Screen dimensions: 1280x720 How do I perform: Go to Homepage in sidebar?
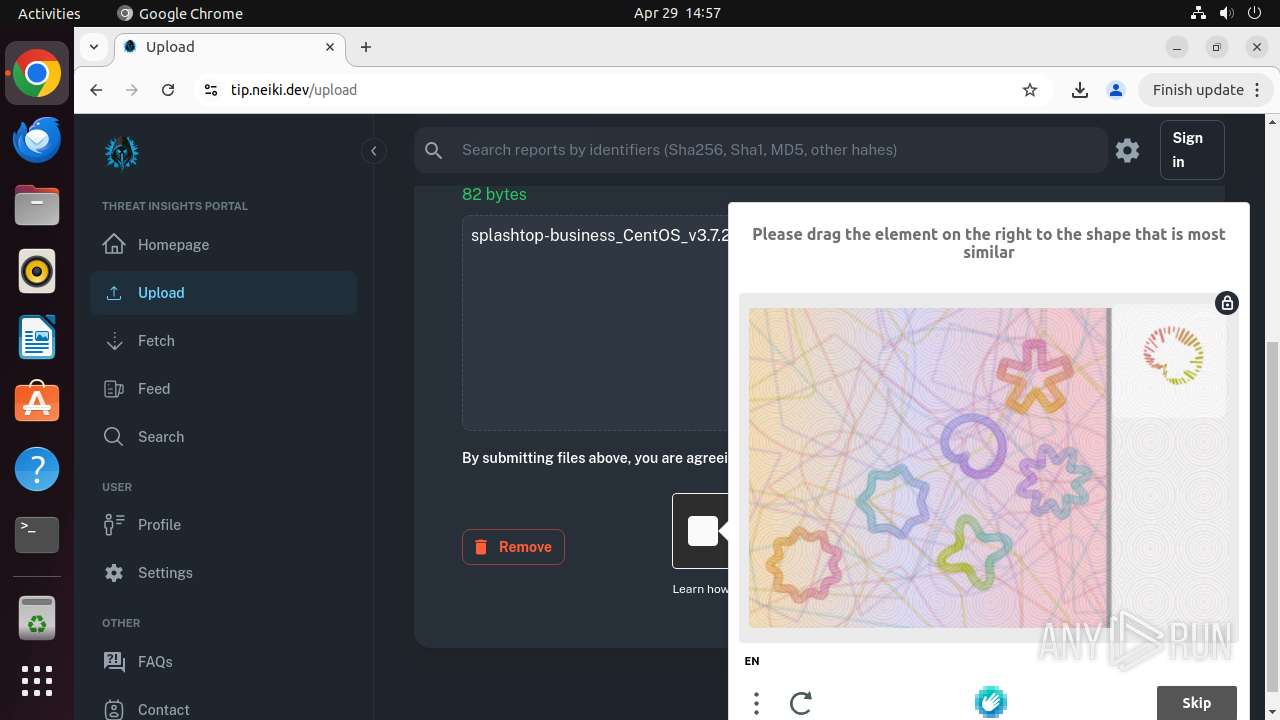coord(223,245)
